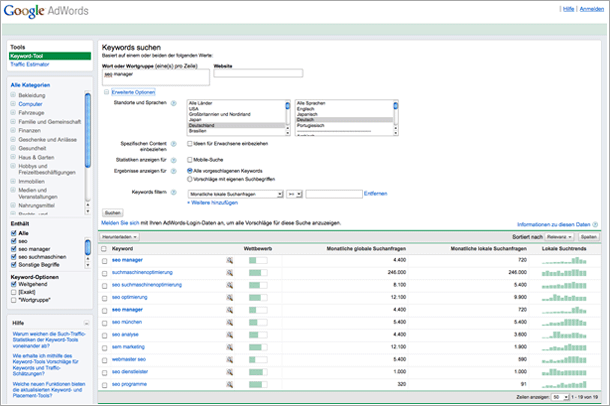
Task: Open the Herunterladen dropdown
Action: 120,237
